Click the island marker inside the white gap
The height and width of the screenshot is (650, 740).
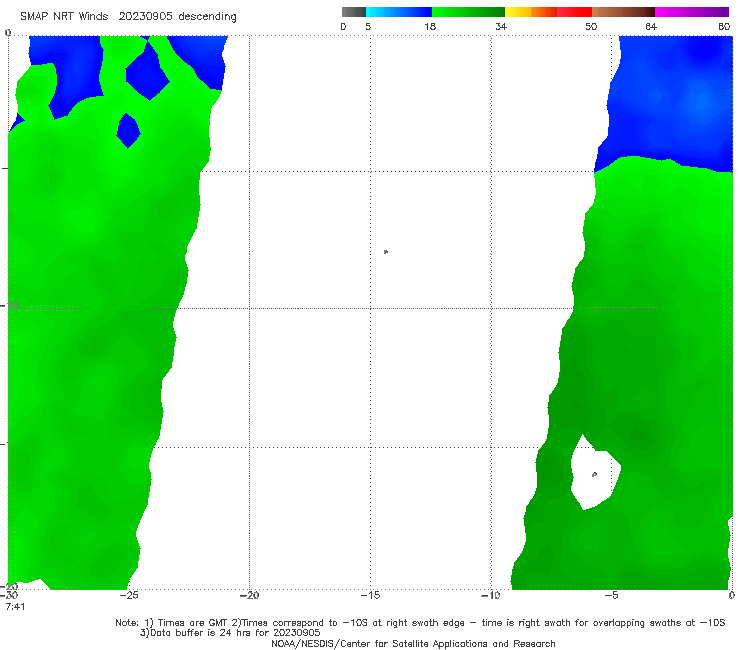[x=594, y=474]
